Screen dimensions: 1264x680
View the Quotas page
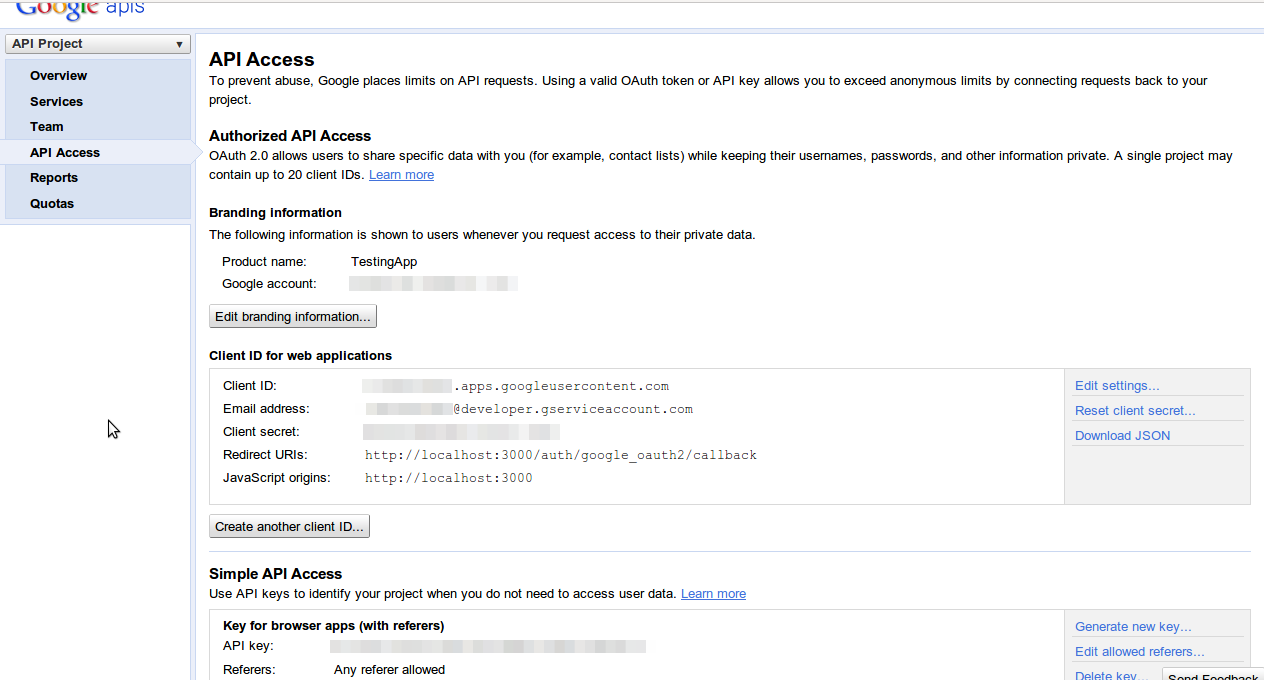51,203
